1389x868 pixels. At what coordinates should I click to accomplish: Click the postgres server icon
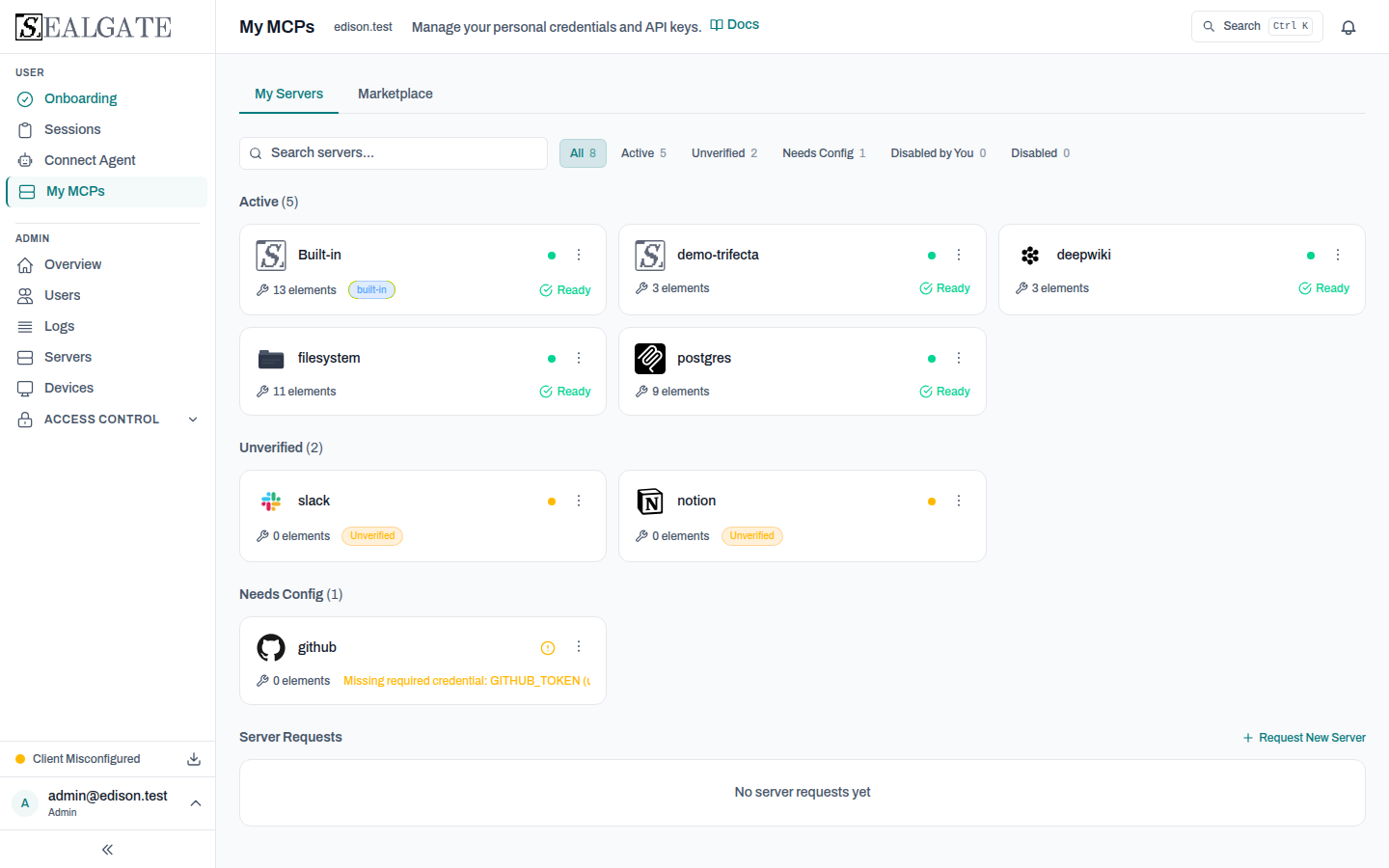[650, 359]
